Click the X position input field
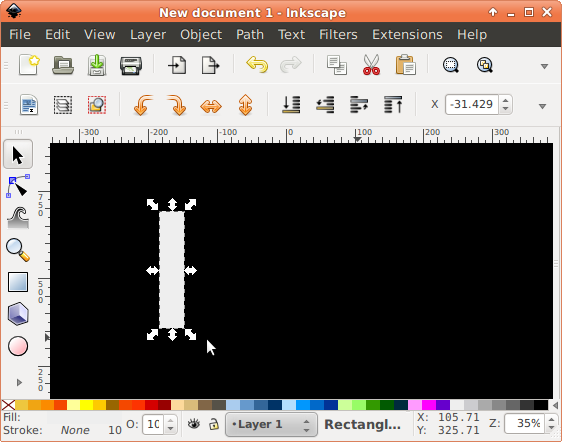562x442 pixels. 471,104
